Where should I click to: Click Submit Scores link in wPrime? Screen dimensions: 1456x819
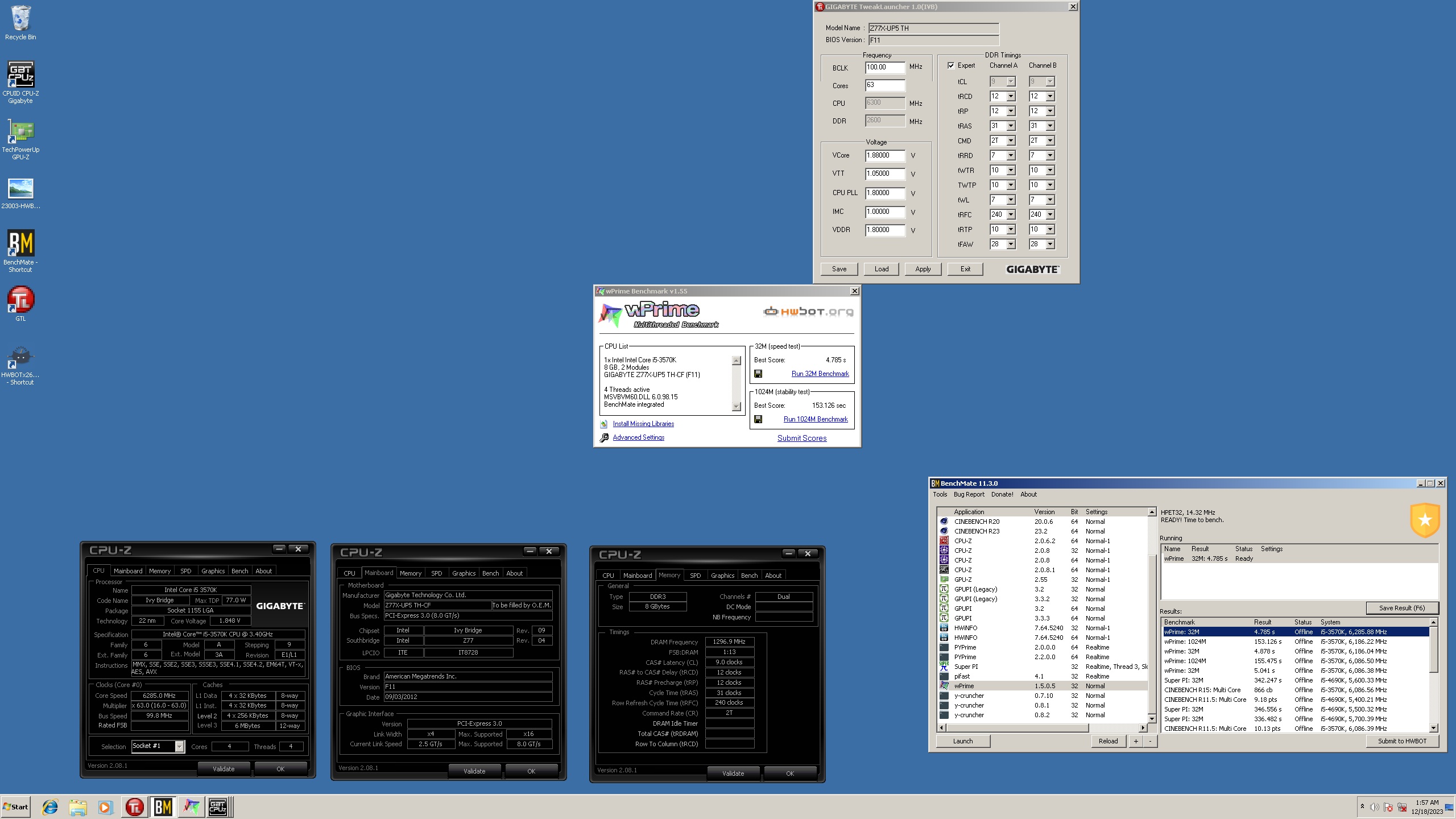(802, 438)
